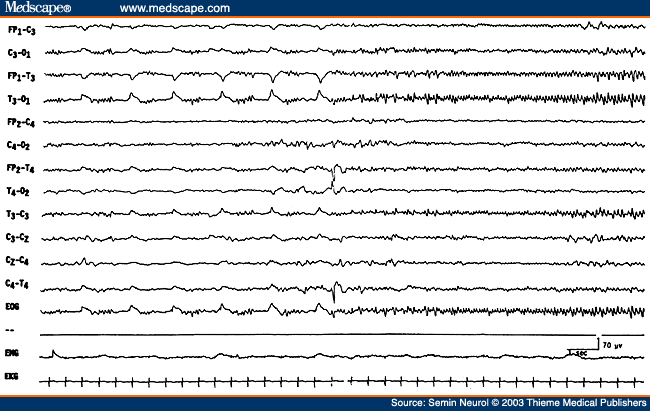This screenshot has width=650, height=411.
Task: Select the FP1-C3 channel label
Action: pos(21,31)
